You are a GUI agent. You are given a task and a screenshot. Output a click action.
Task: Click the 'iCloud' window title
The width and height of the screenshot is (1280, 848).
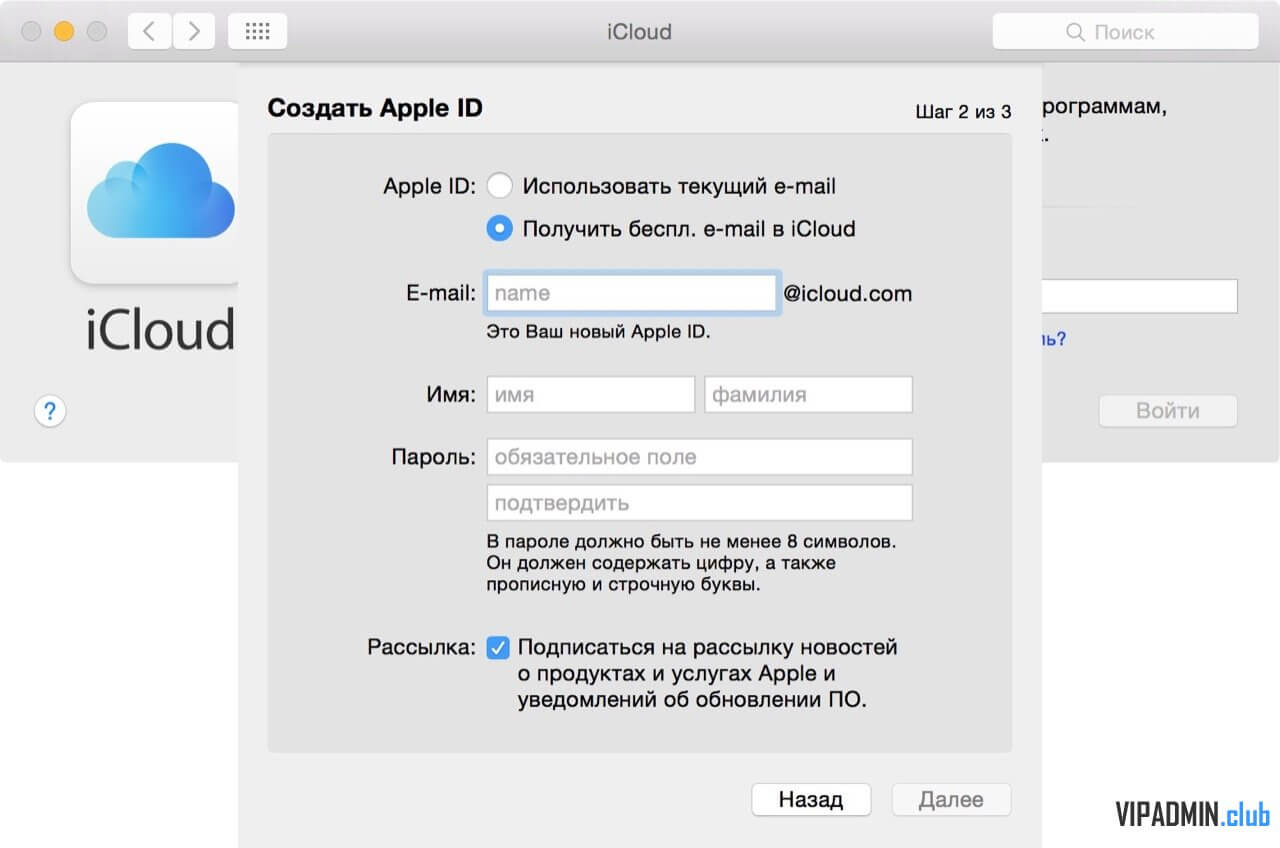click(639, 32)
